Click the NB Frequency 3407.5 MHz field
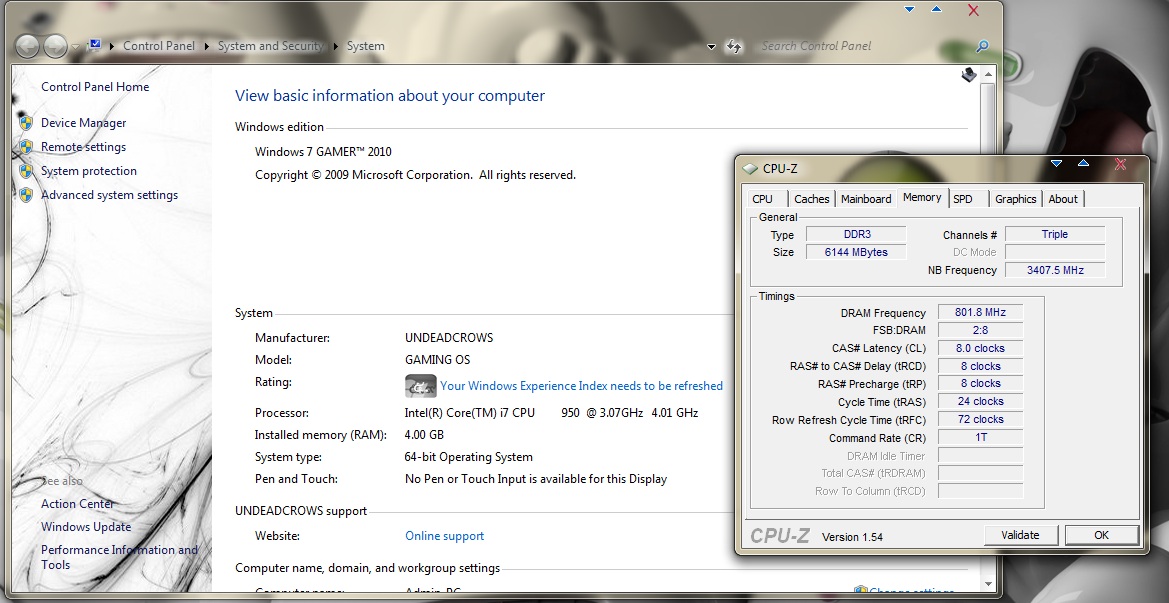Image resolution: width=1169 pixels, height=603 pixels. [1055, 270]
